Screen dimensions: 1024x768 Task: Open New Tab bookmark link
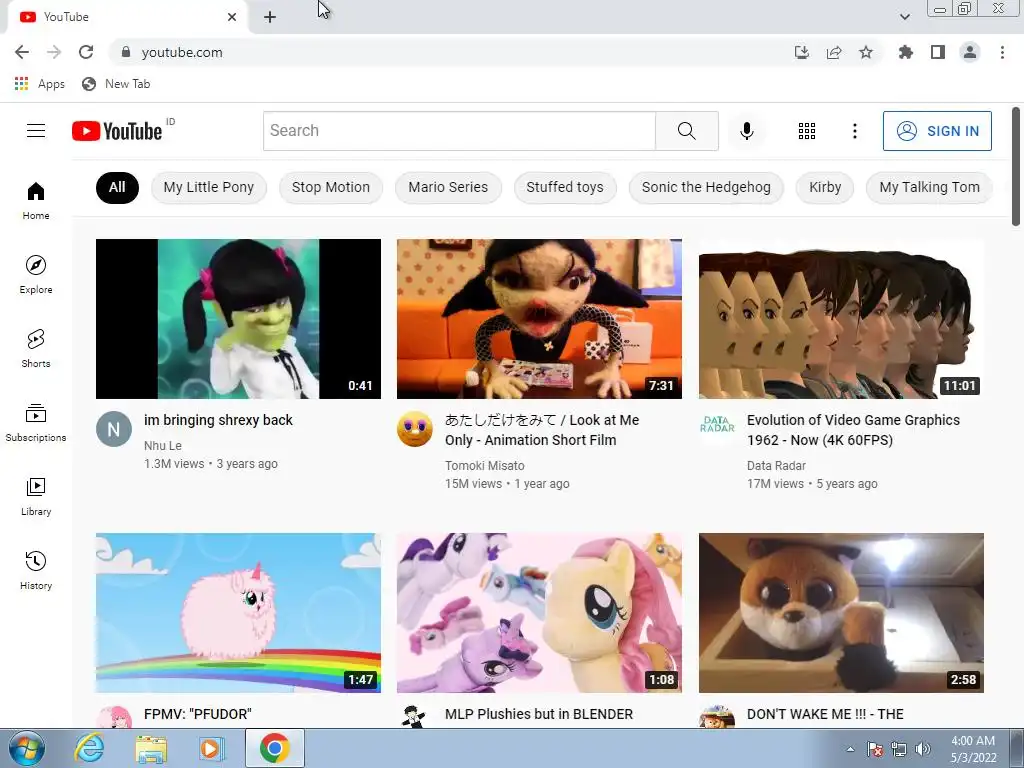116,84
